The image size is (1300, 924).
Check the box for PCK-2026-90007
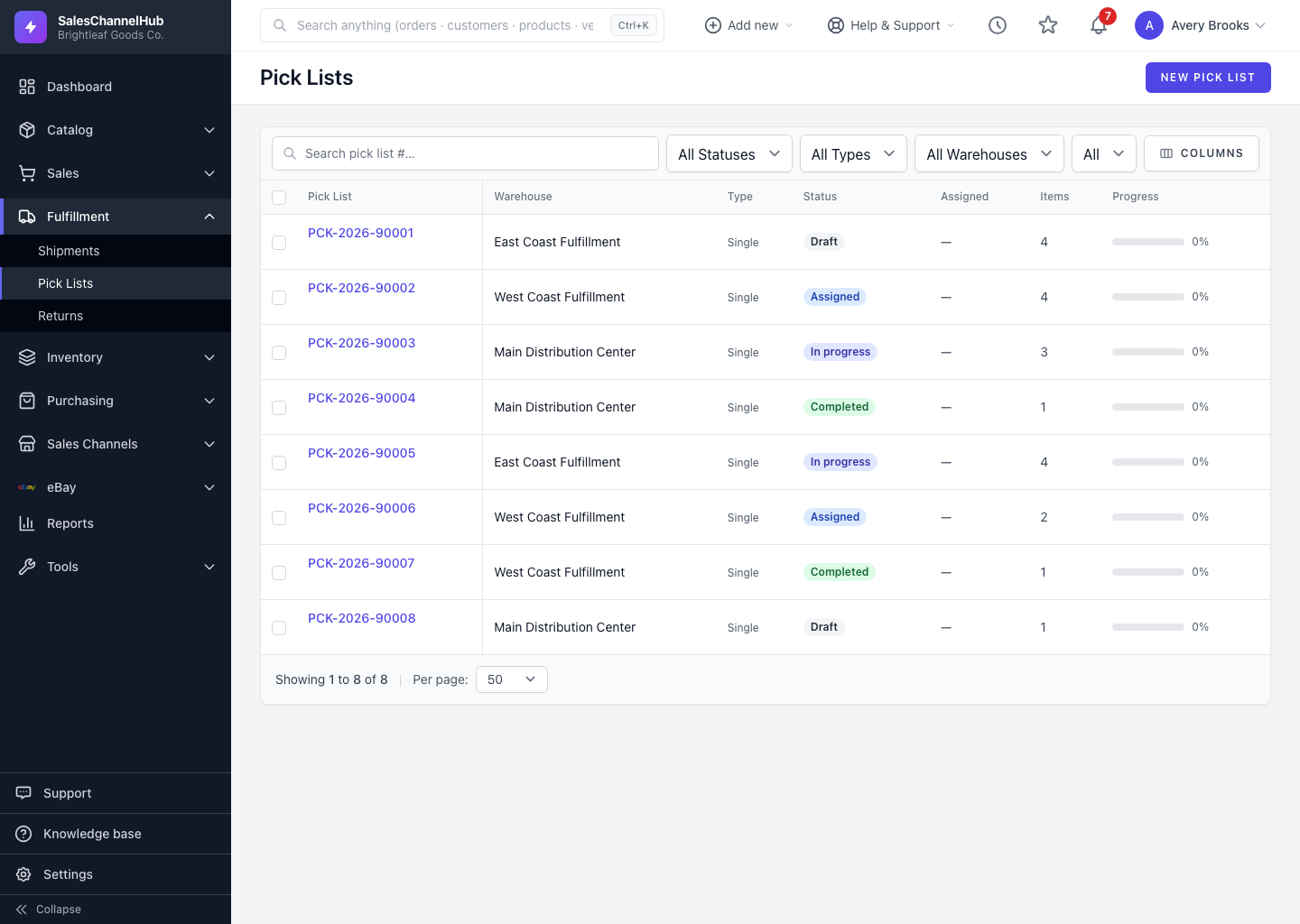279,573
